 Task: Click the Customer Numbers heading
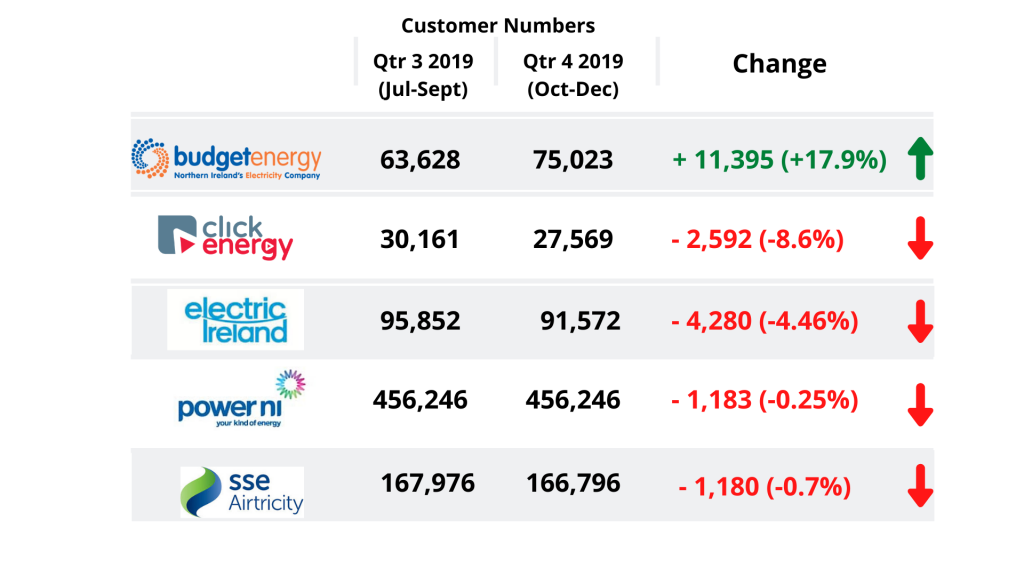tap(498, 25)
